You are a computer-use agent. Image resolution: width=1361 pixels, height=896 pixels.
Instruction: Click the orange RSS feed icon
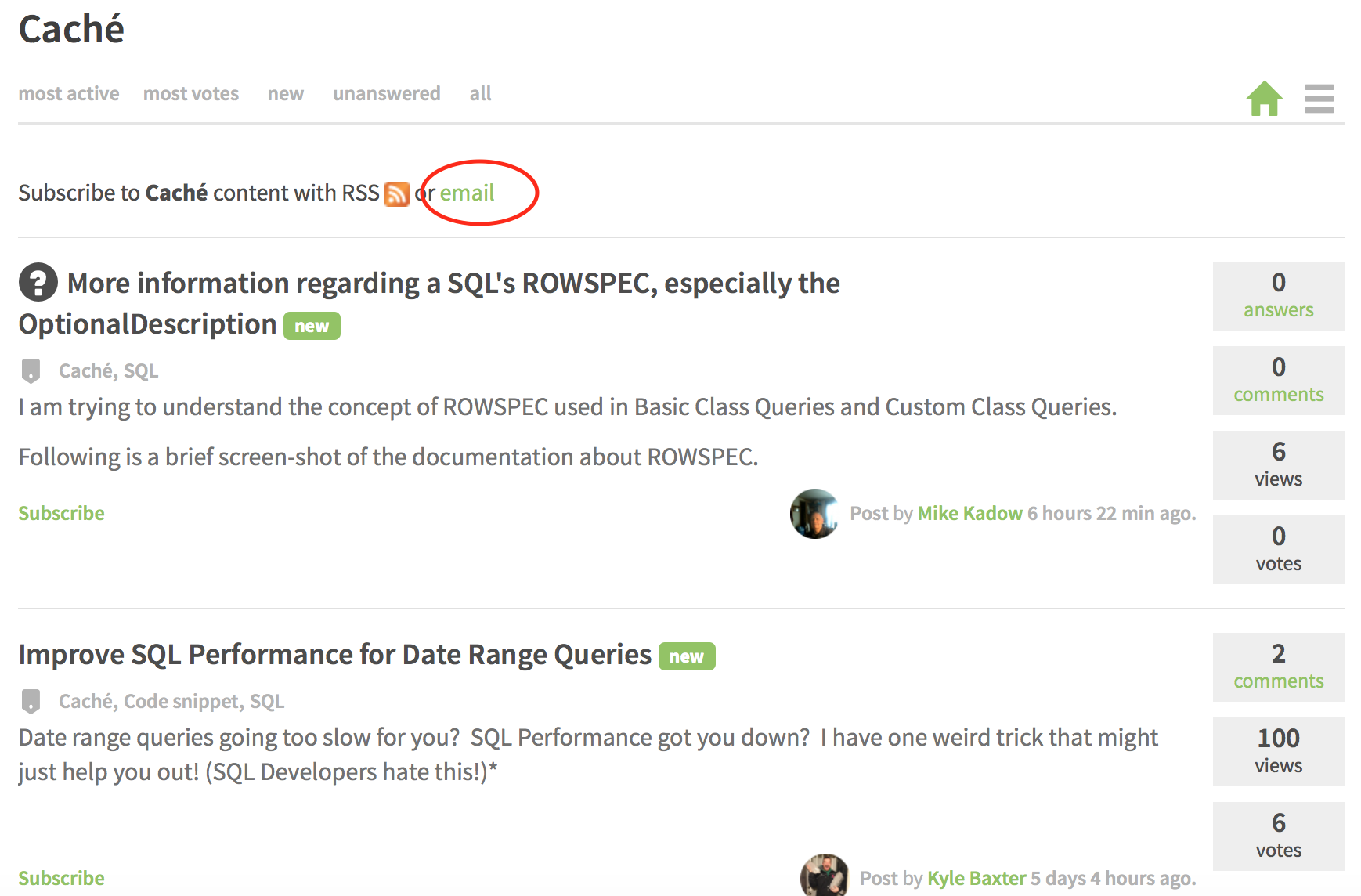(397, 193)
